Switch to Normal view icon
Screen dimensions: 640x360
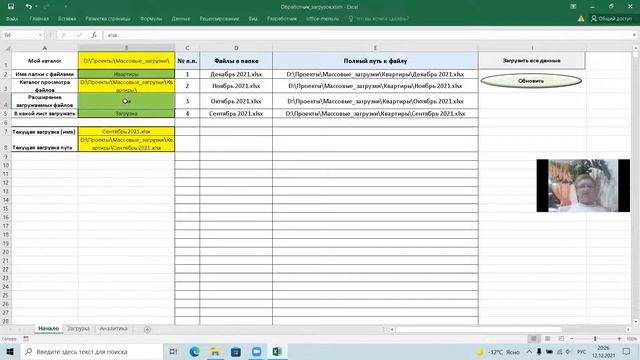pyautogui.click(x=533, y=339)
